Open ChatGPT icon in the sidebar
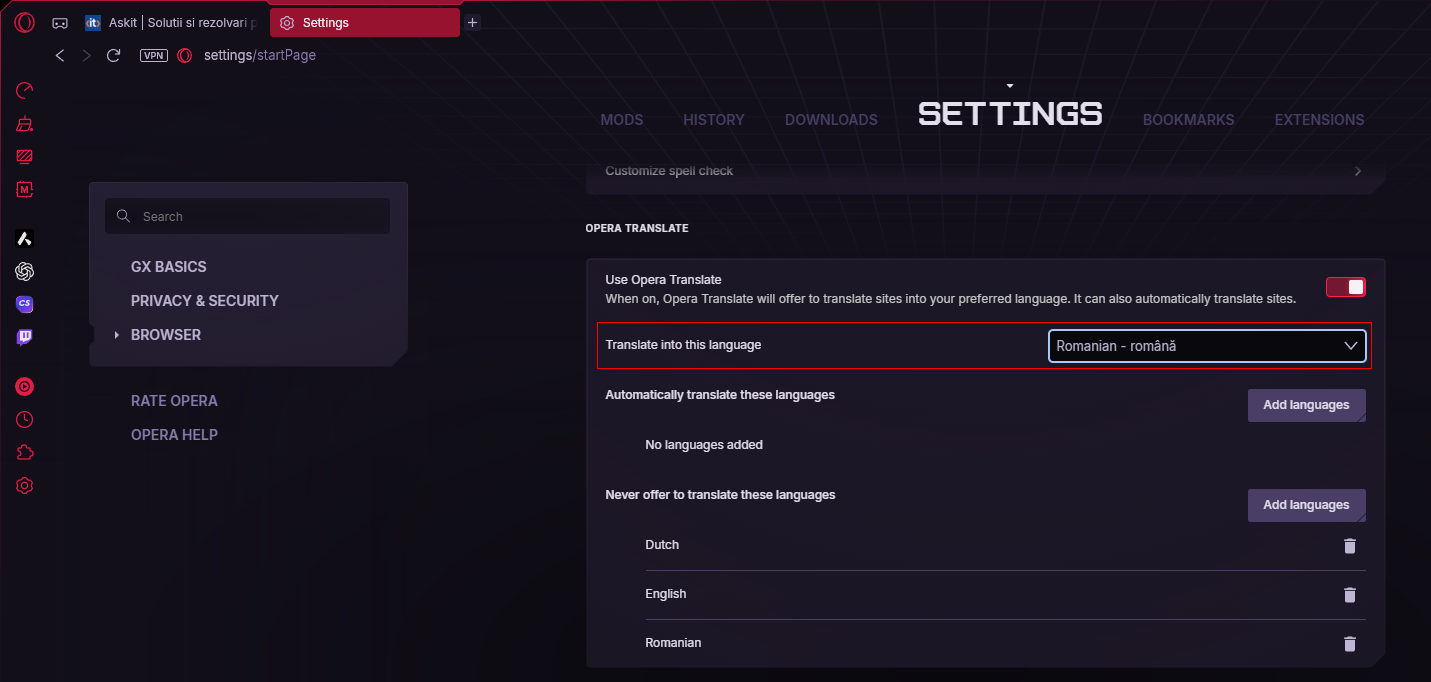Viewport: 1431px width, 682px height. pyautogui.click(x=25, y=271)
